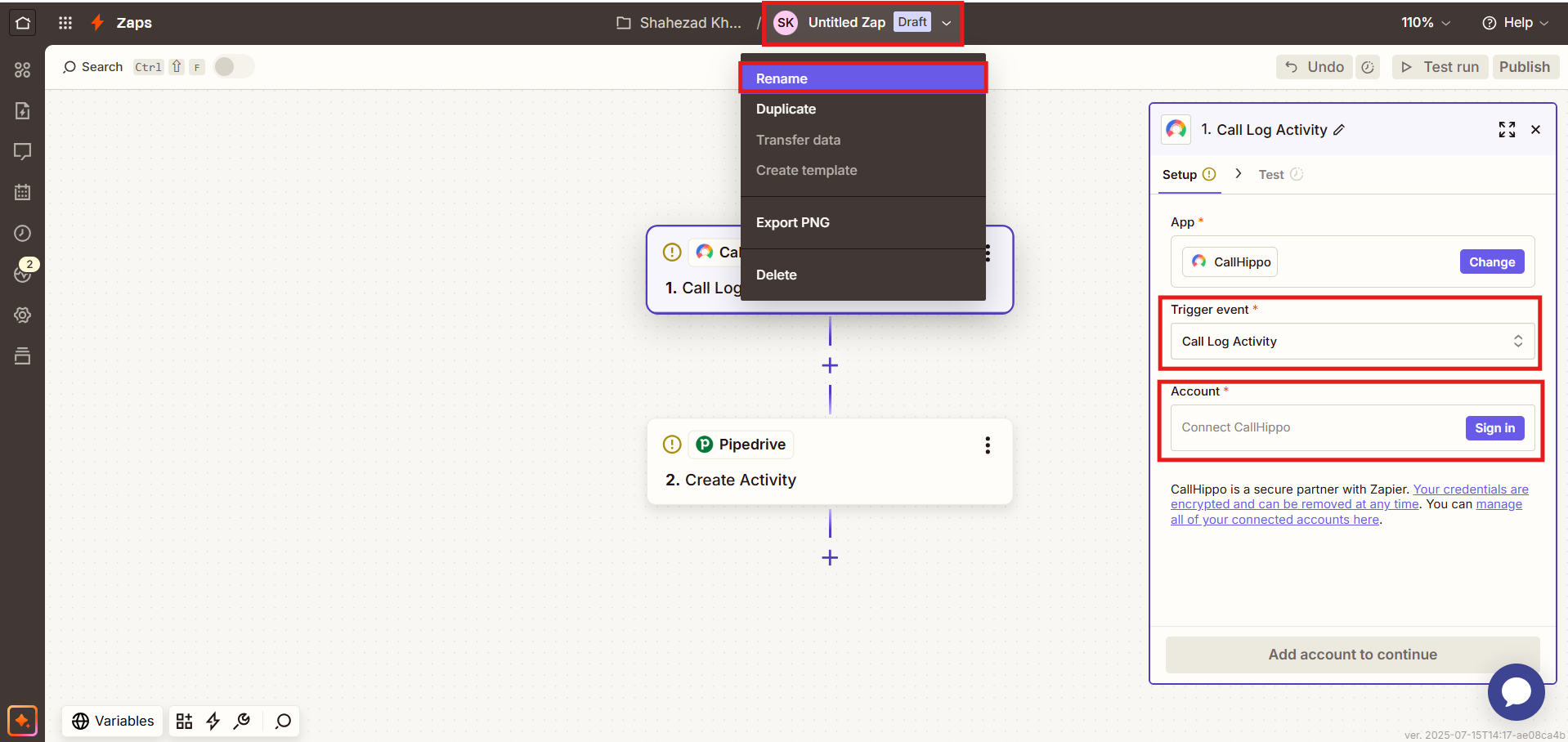Start a Test run
This screenshot has height=742, width=1568.
1440,67
